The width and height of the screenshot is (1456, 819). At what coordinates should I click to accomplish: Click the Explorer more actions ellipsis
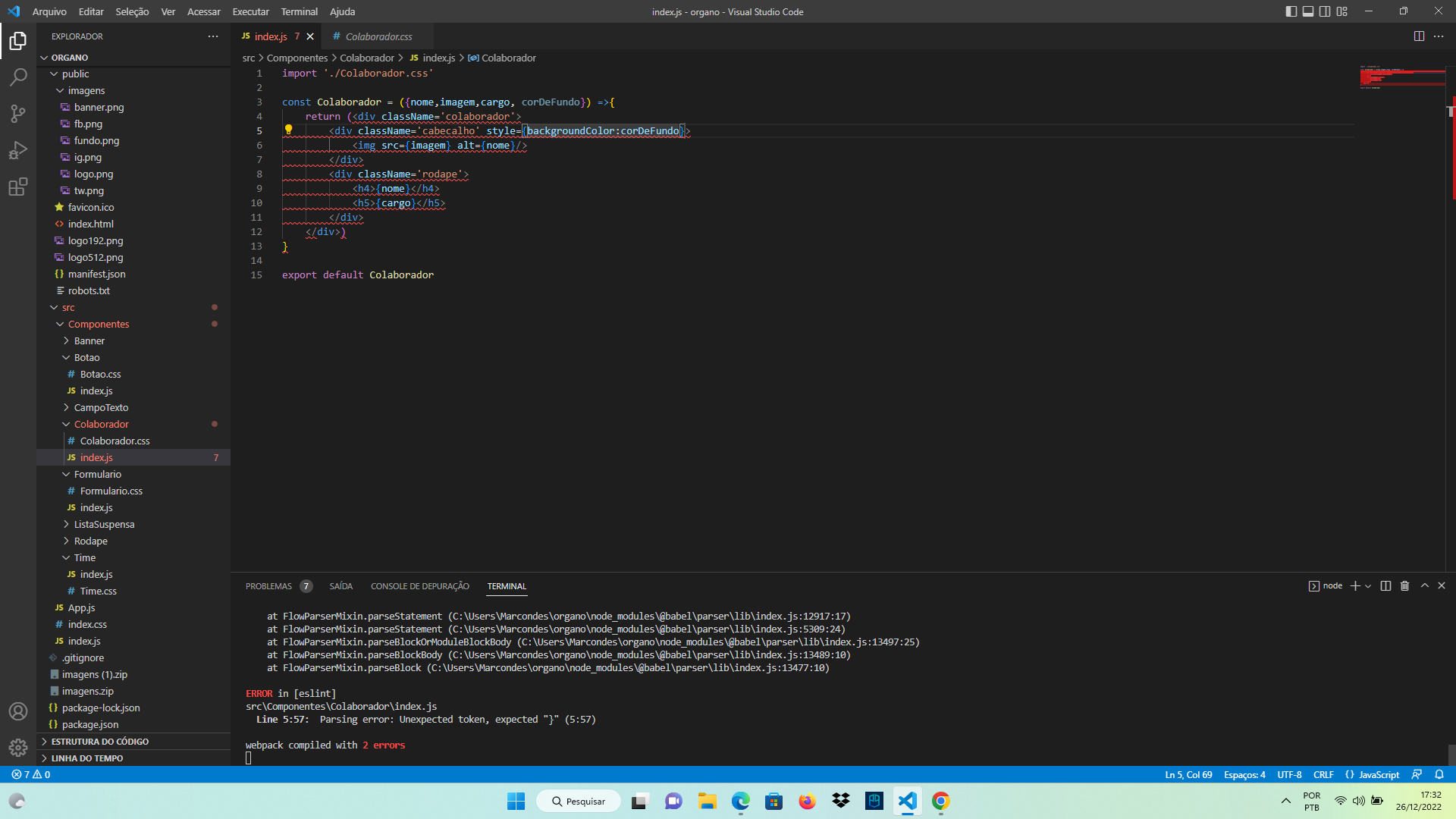[x=213, y=36]
